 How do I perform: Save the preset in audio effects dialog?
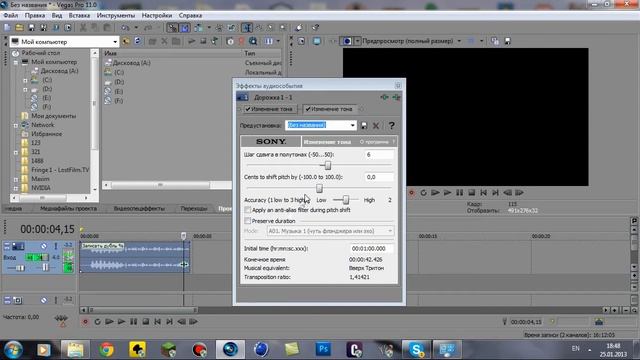tap(364, 125)
